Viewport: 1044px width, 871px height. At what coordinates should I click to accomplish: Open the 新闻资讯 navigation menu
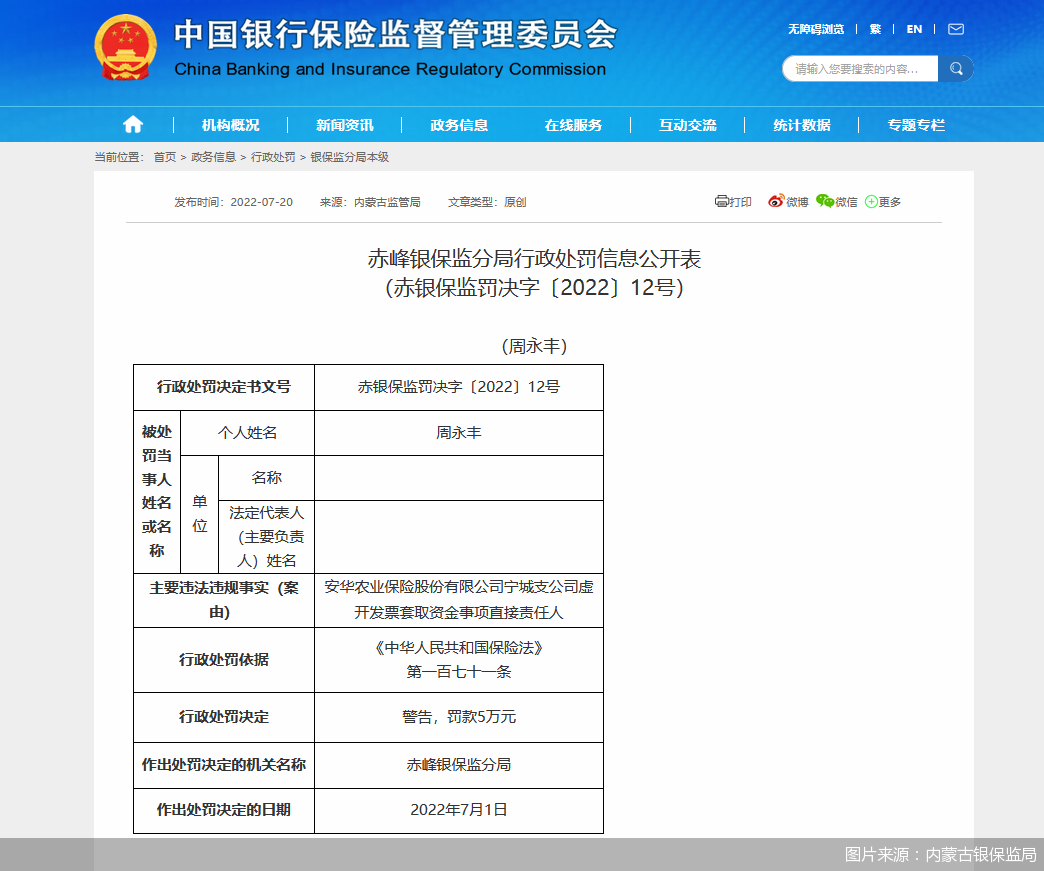(x=344, y=124)
